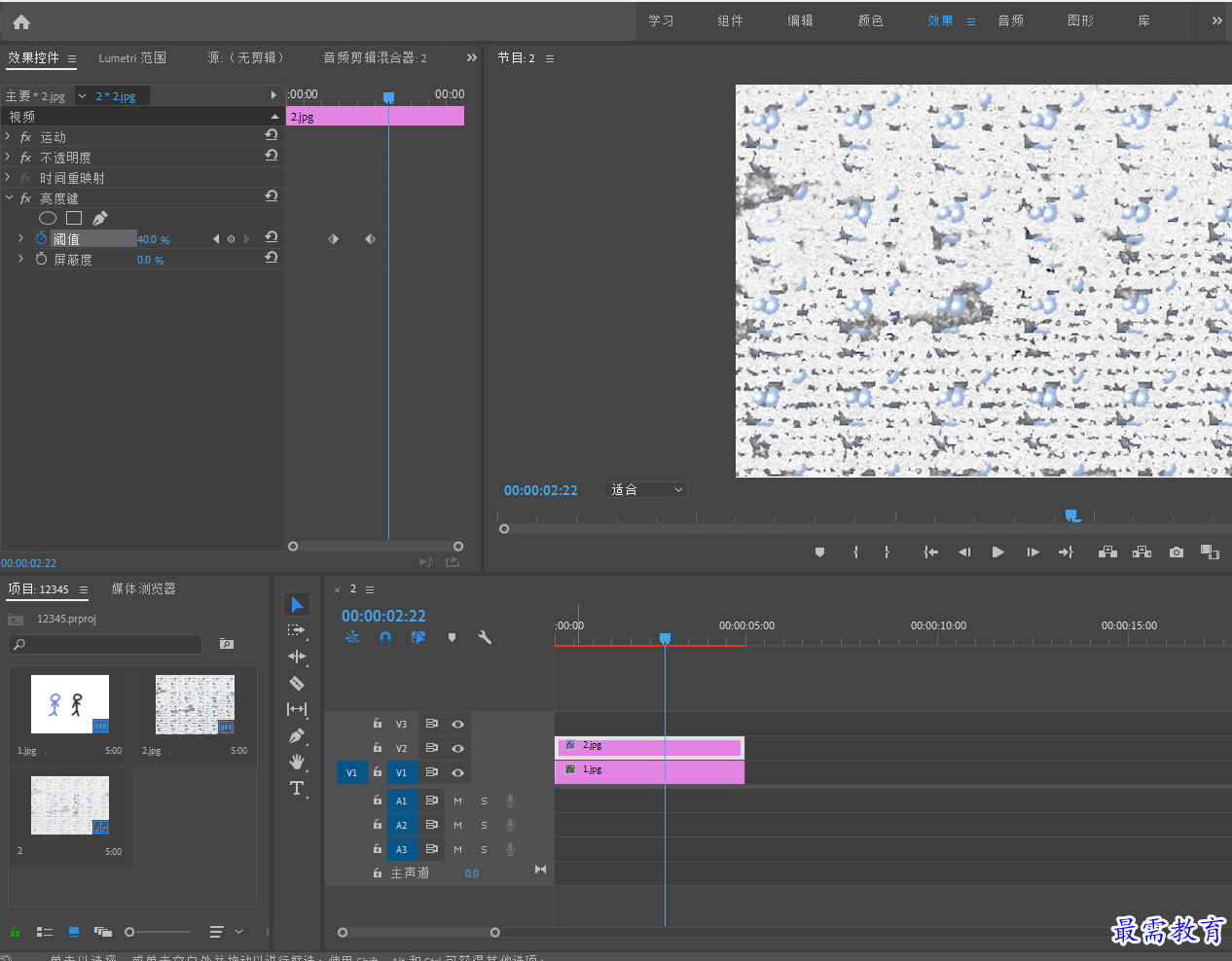Viewport: 1232px width, 961px height.
Task: Click the Home icon
Action: point(21,21)
